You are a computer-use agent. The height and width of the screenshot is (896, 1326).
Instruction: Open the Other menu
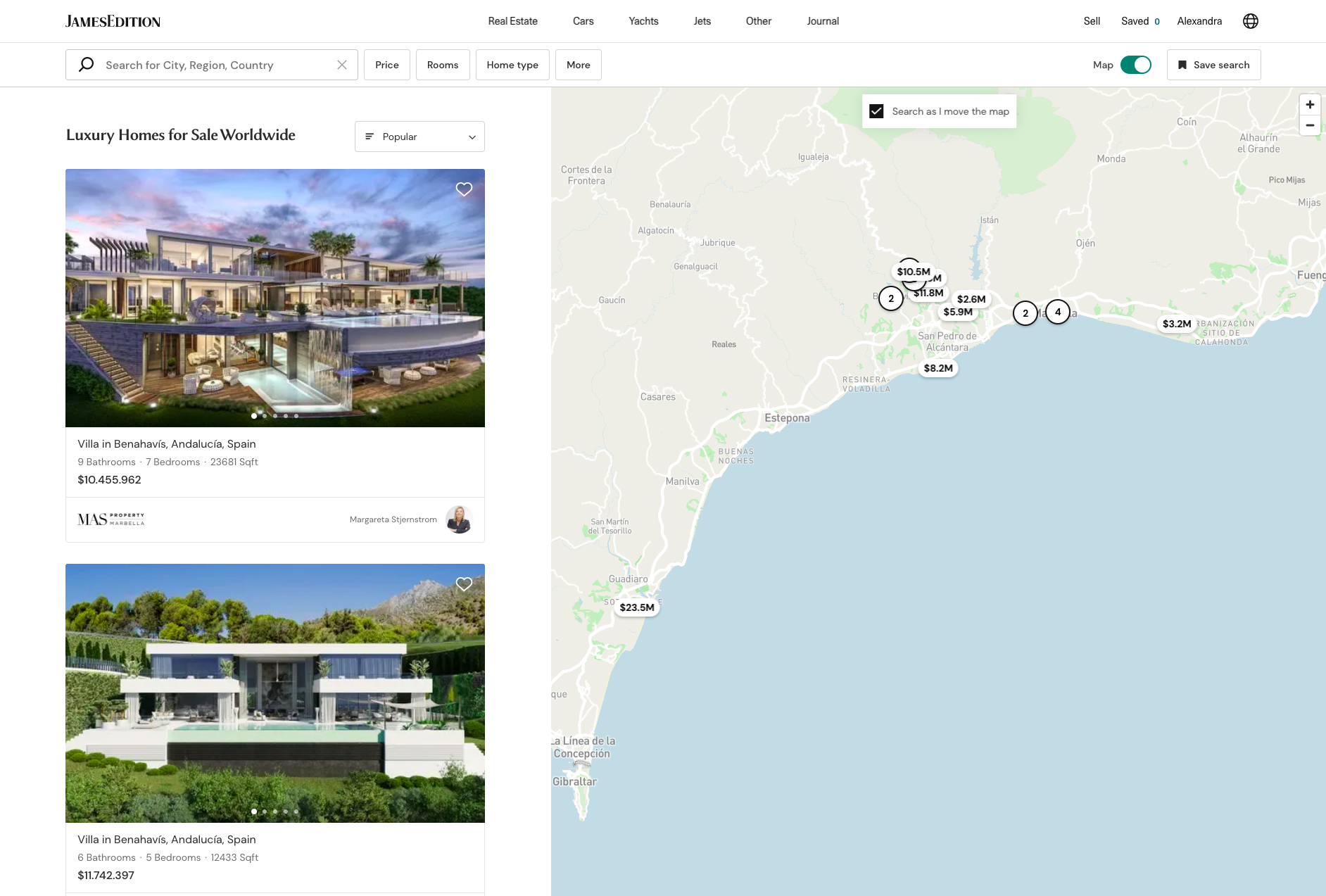point(759,21)
